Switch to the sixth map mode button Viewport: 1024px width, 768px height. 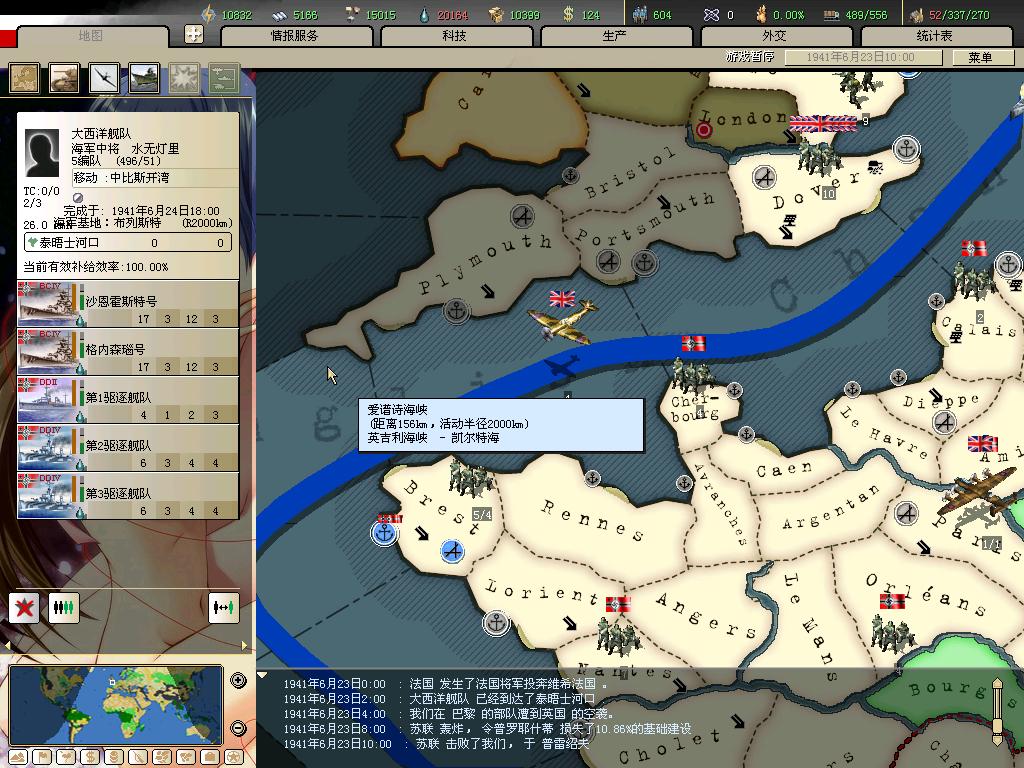tap(138, 758)
